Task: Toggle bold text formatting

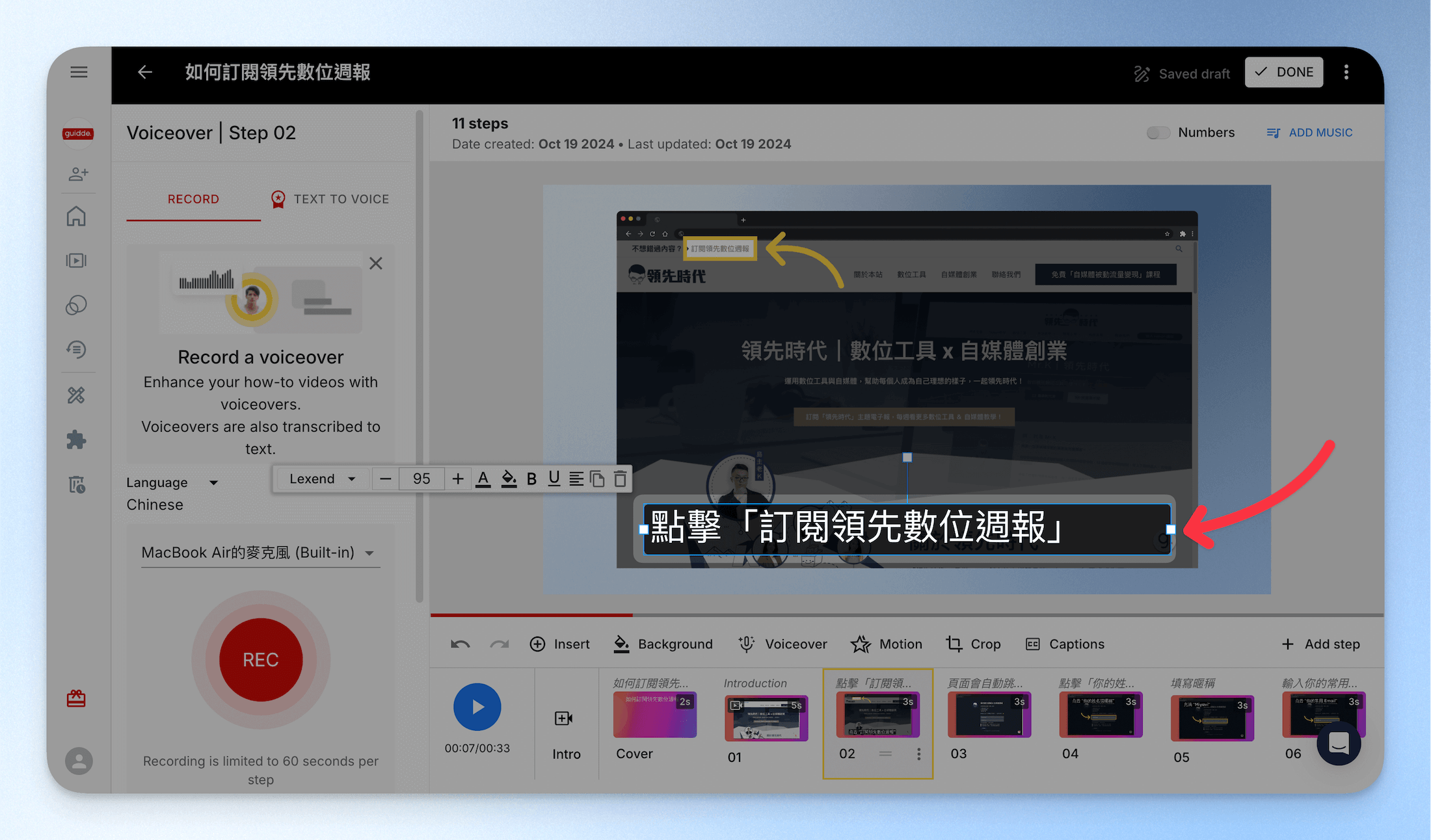Action: [531, 479]
